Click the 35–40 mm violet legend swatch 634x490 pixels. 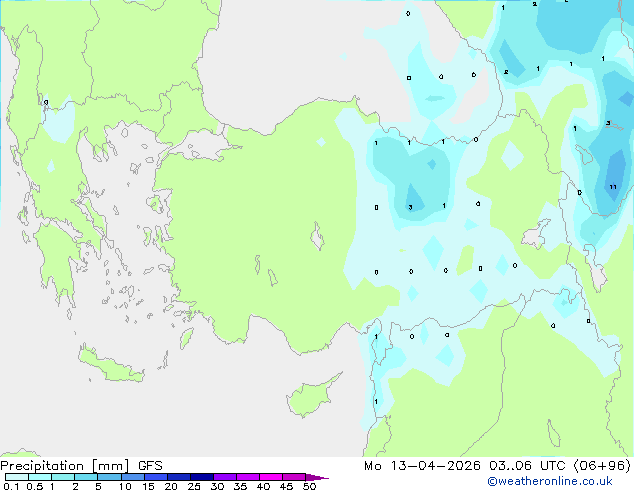pos(248,477)
